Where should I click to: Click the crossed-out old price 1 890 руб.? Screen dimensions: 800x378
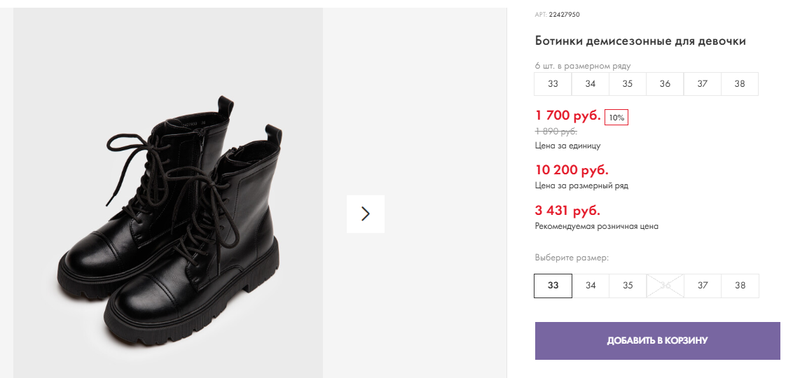pyautogui.click(x=556, y=132)
